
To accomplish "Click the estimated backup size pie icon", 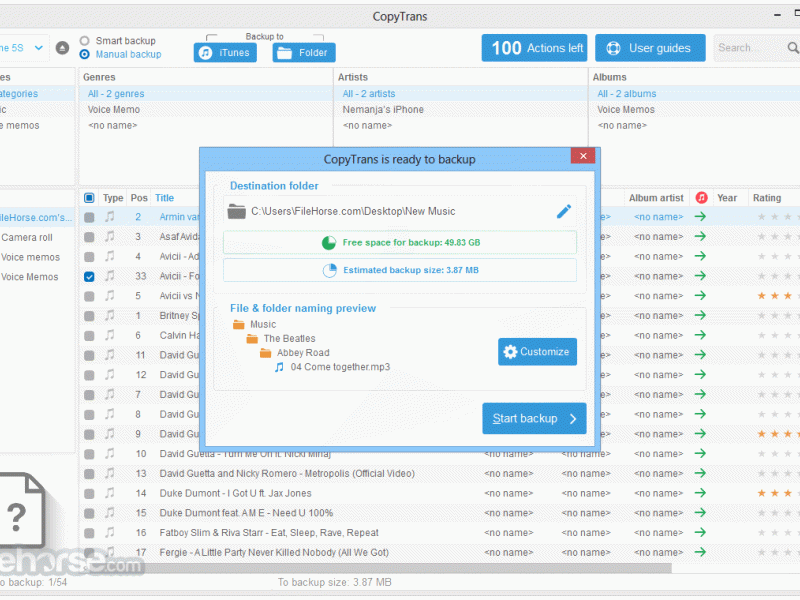I will (x=330, y=270).
